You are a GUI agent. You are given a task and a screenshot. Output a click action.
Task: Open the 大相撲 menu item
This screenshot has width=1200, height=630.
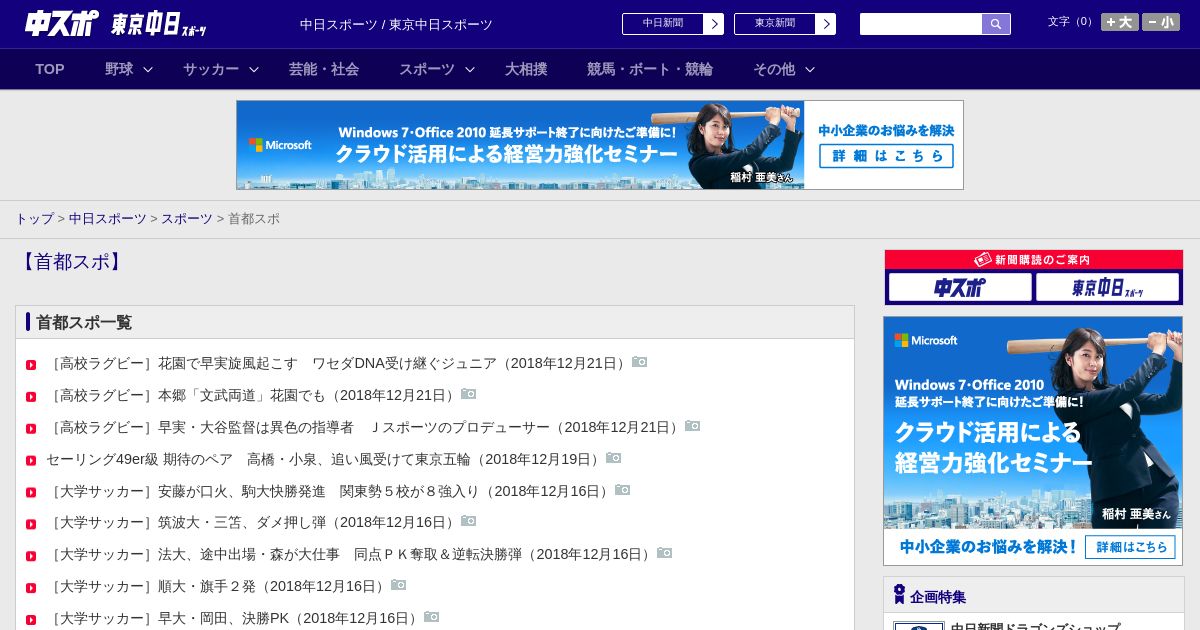(526, 69)
